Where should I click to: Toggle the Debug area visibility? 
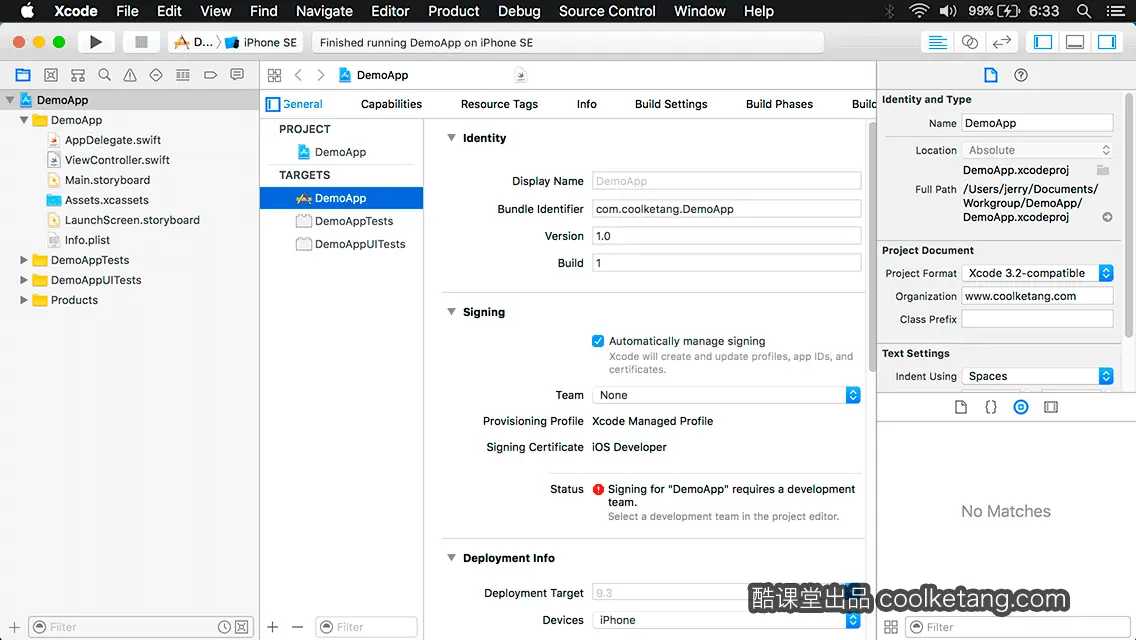[x=1074, y=42]
